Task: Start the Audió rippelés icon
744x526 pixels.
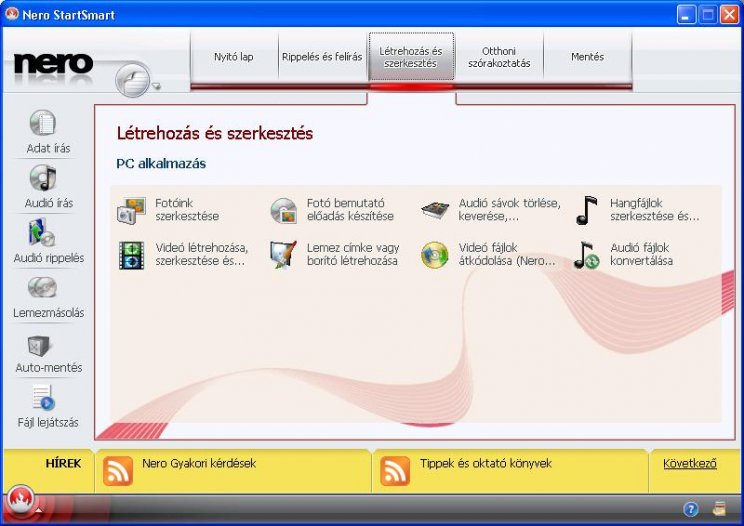Action: pos(42,232)
